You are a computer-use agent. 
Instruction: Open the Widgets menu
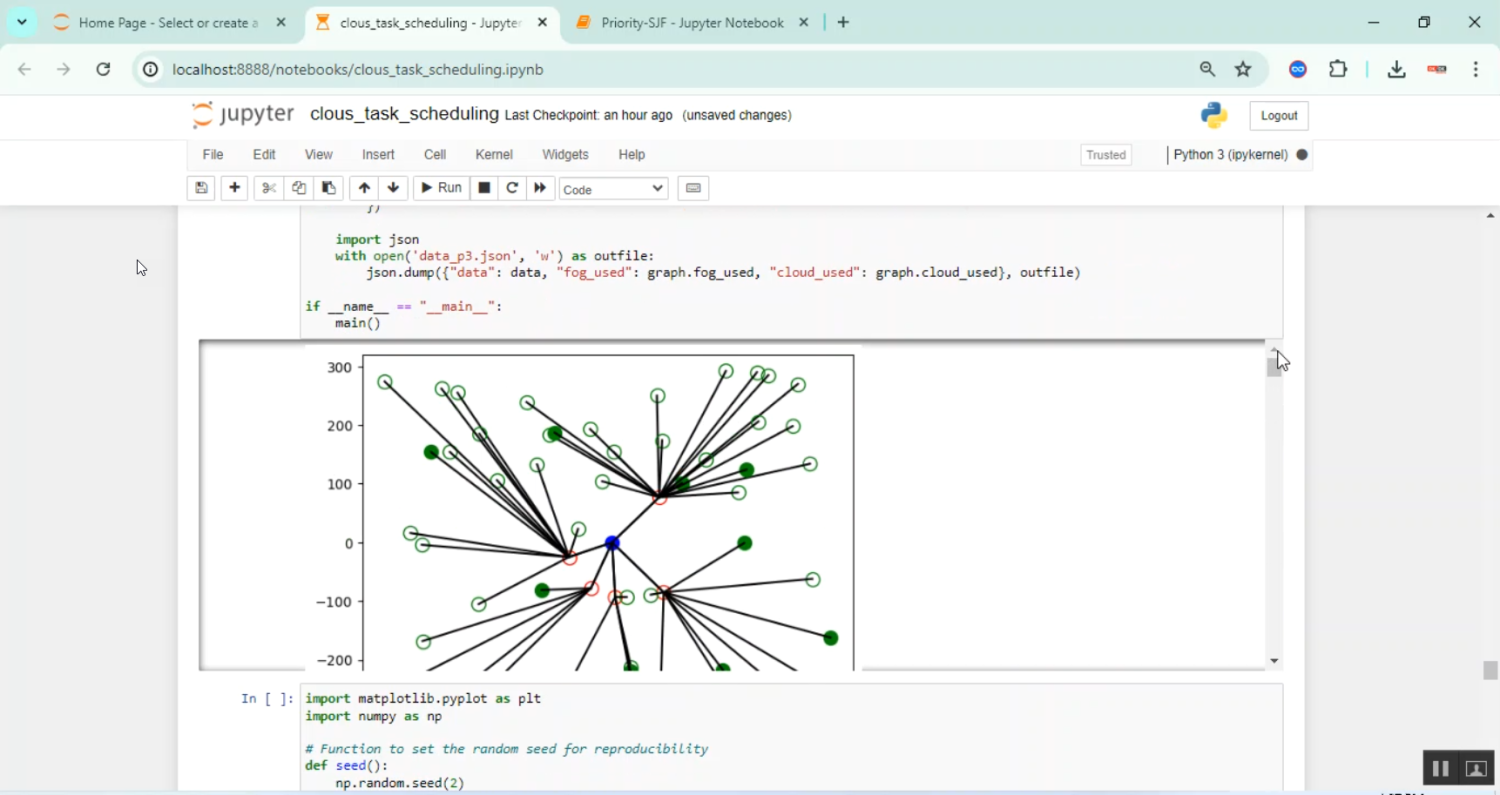[565, 155]
